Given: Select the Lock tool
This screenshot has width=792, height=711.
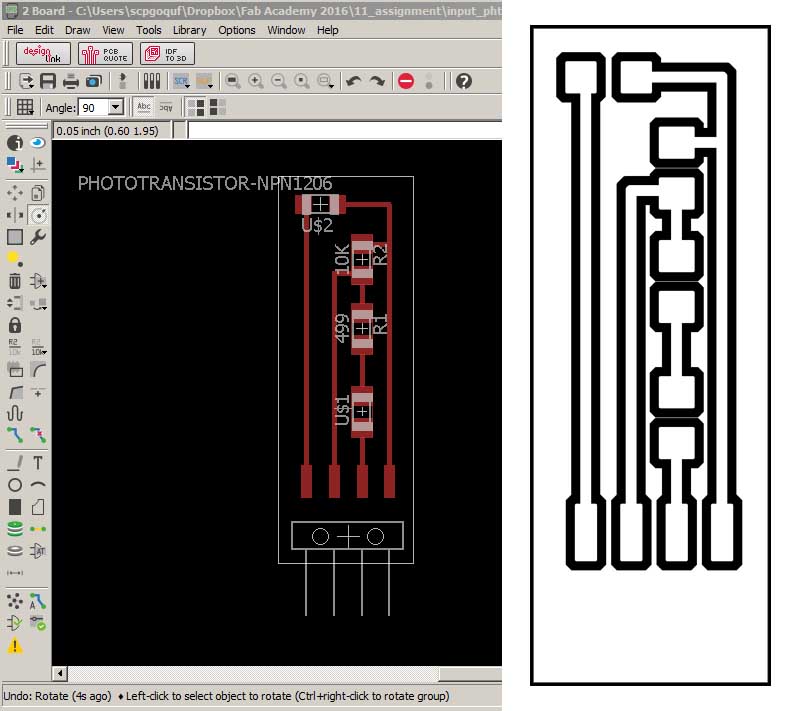Looking at the screenshot, I should click(x=15, y=325).
